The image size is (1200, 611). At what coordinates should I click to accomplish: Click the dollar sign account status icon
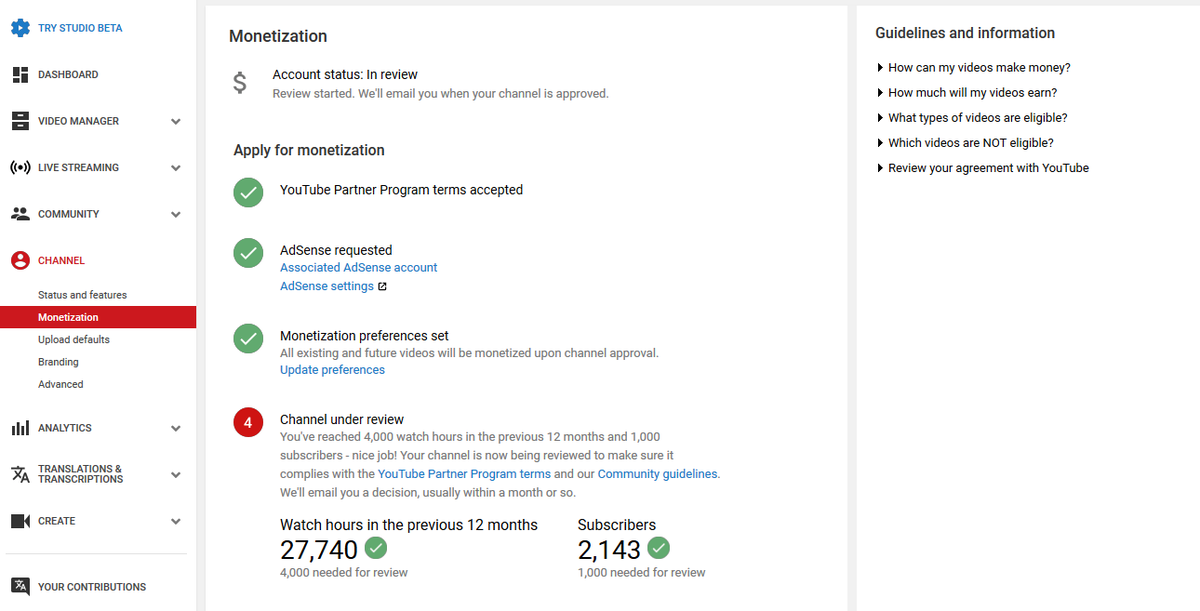[240, 83]
